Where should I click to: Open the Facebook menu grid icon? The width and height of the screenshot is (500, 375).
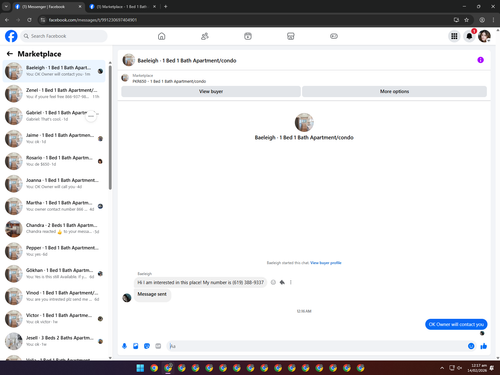coord(454,36)
